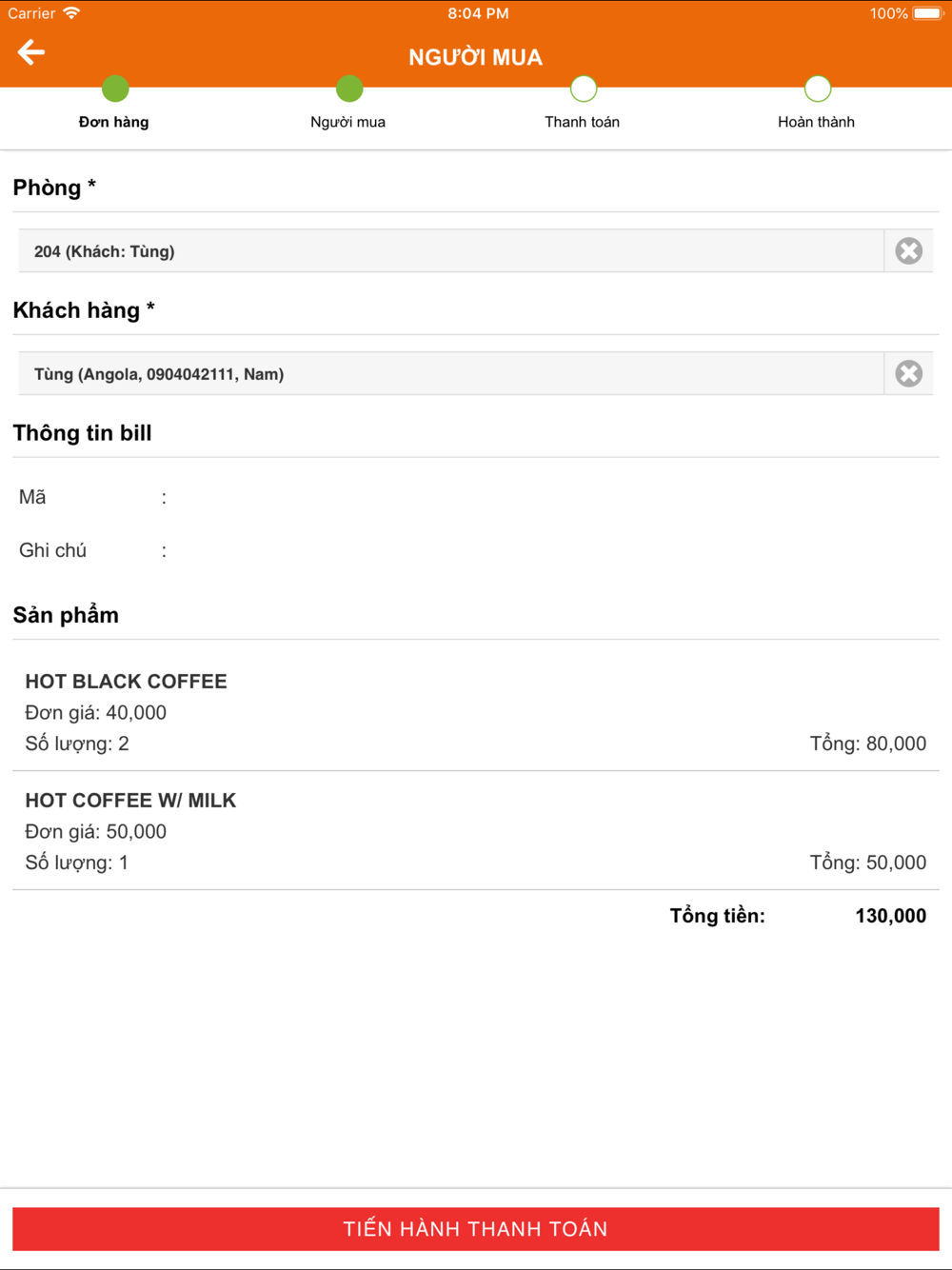This screenshot has height=1270, width=952.
Task: Select the Hoàn thành step circle
Action: click(818, 89)
